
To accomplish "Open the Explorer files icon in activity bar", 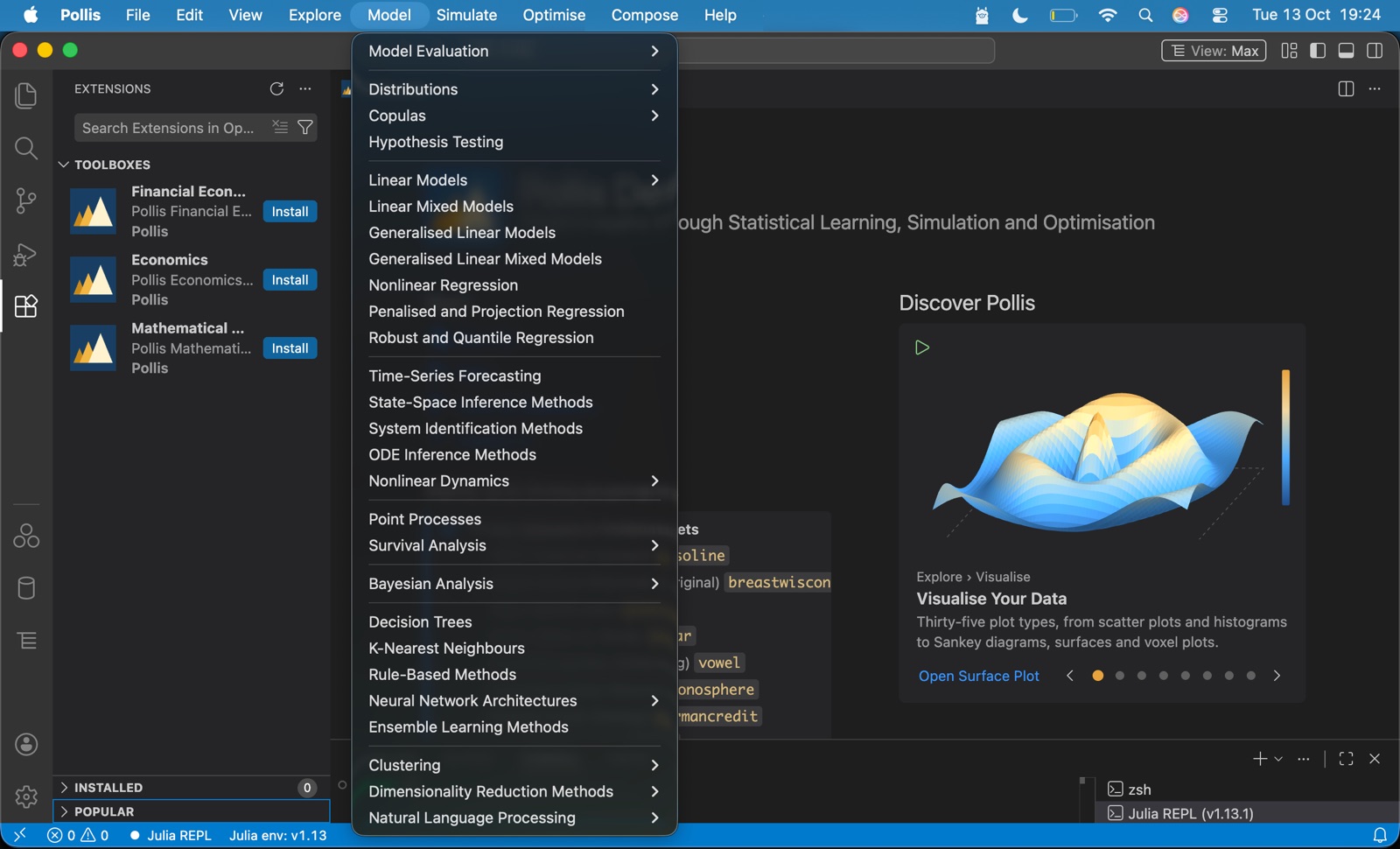I will (26, 95).
